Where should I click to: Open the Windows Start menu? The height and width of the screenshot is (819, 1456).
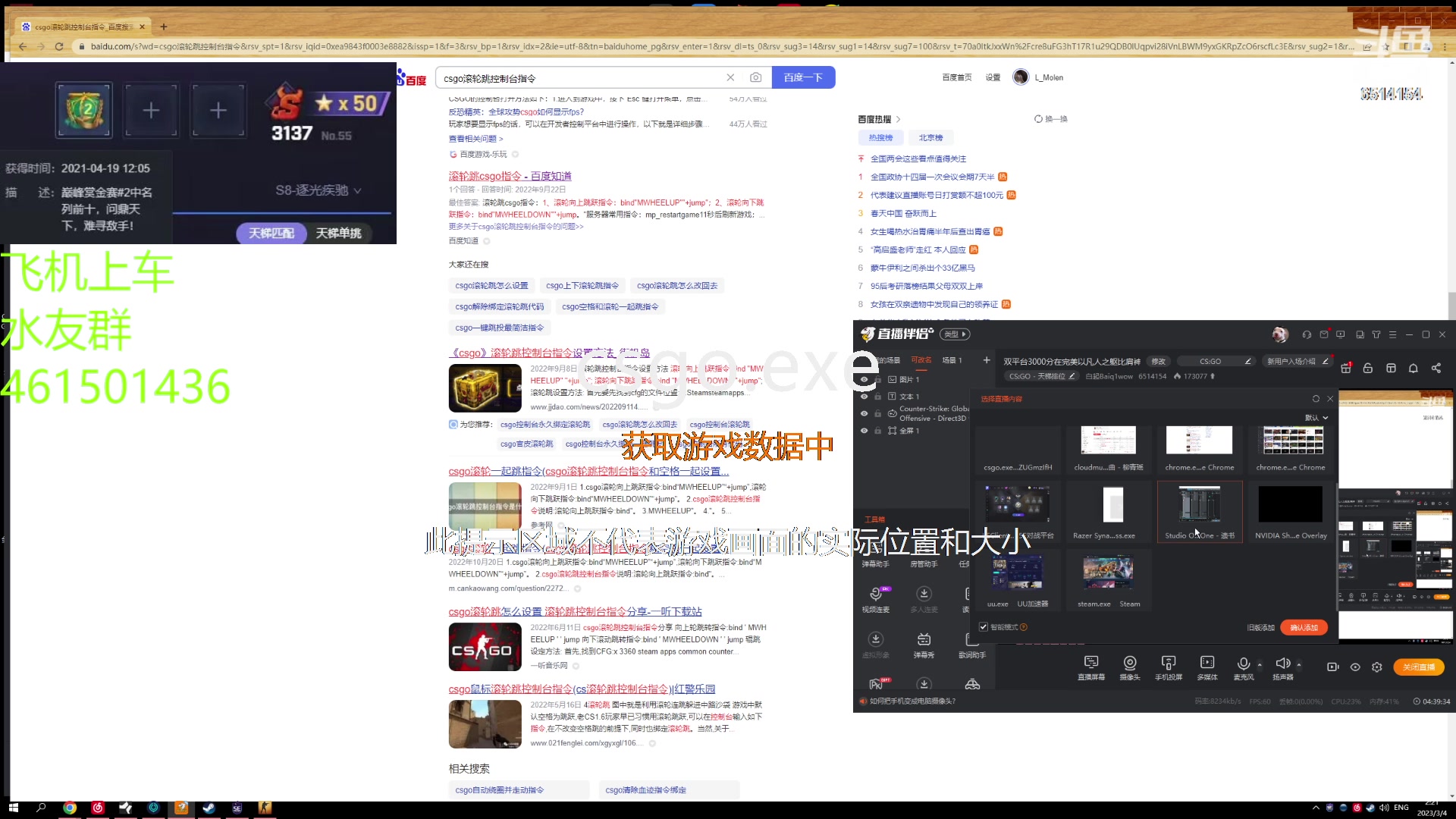tap(13, 808)
